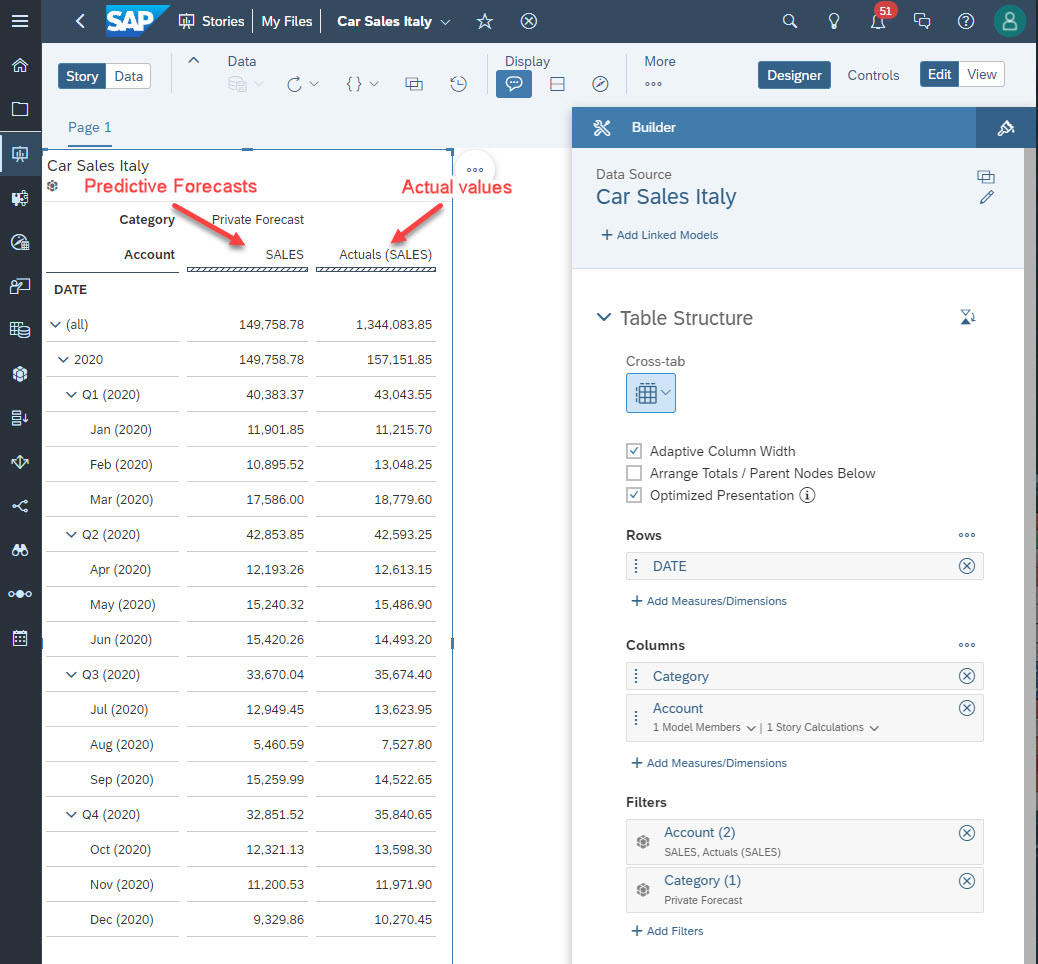Toggle the comment mode display icon
The image size is (1038, 964).
(x=514, y=84)
